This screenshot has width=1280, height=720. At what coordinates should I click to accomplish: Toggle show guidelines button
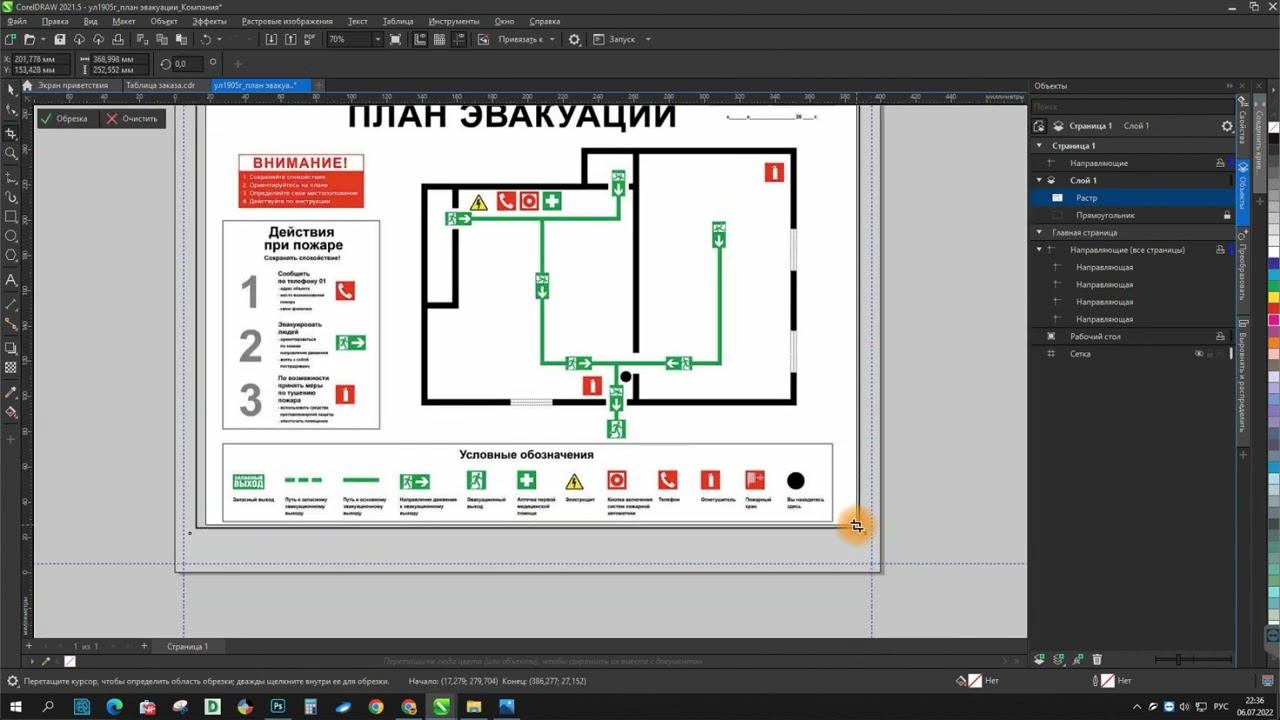pyautogui.click(x=459, y=39)
